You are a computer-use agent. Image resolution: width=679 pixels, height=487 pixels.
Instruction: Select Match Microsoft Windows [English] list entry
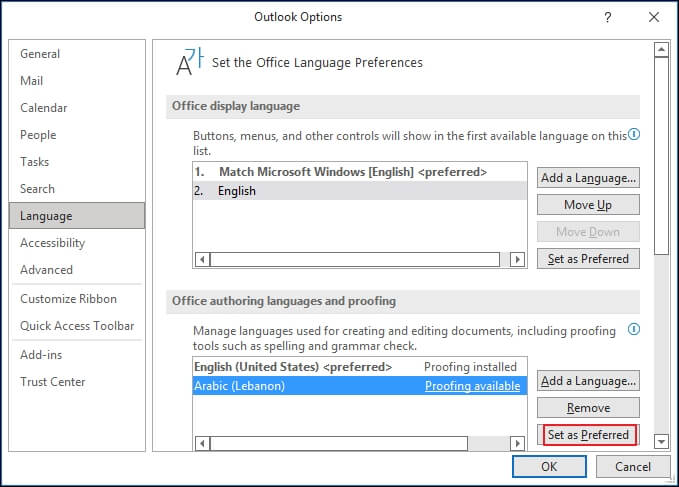coord(360,172)
